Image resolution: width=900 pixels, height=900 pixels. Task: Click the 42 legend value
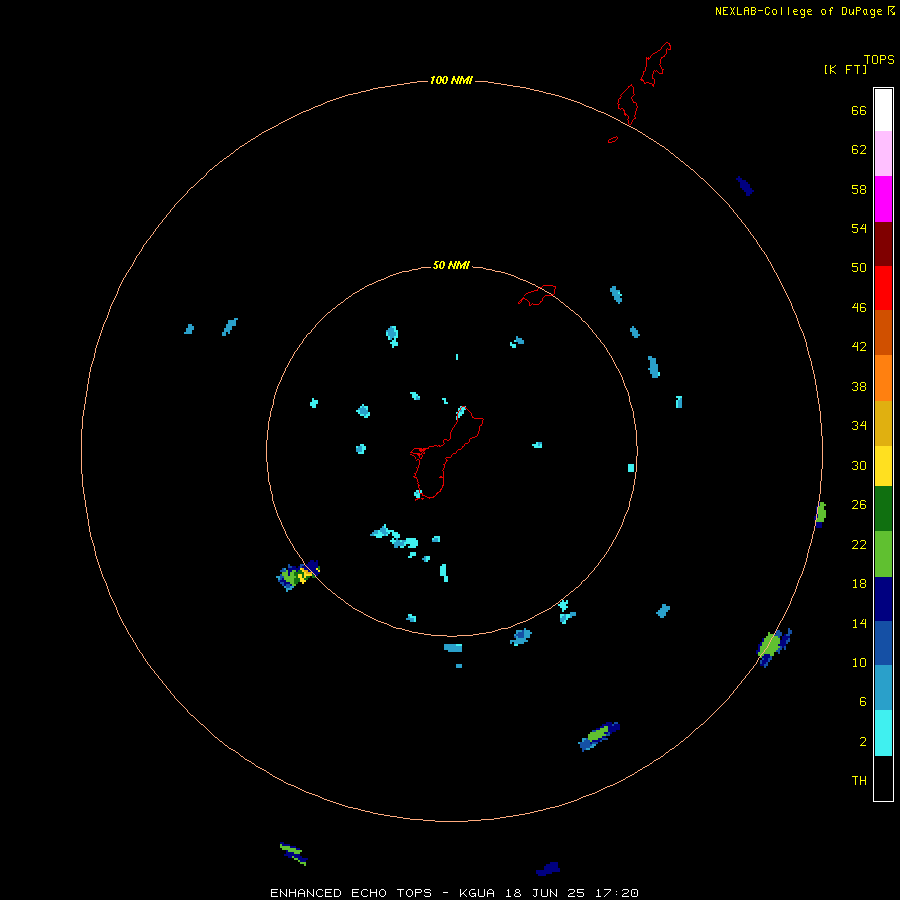pyautogui.click(x=859, y=347)
